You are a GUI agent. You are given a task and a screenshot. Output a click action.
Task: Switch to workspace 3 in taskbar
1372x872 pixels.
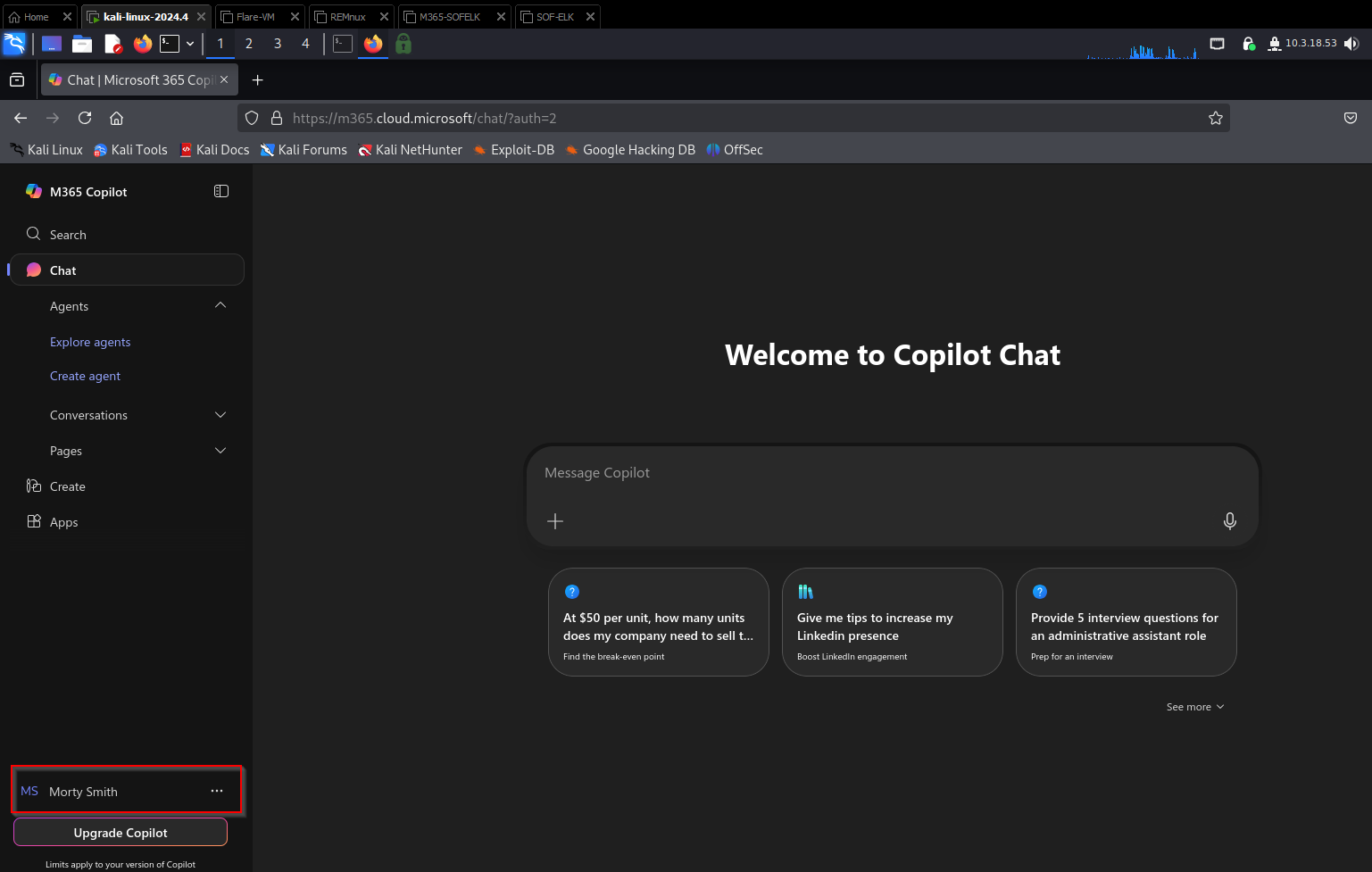click(278, 44)
